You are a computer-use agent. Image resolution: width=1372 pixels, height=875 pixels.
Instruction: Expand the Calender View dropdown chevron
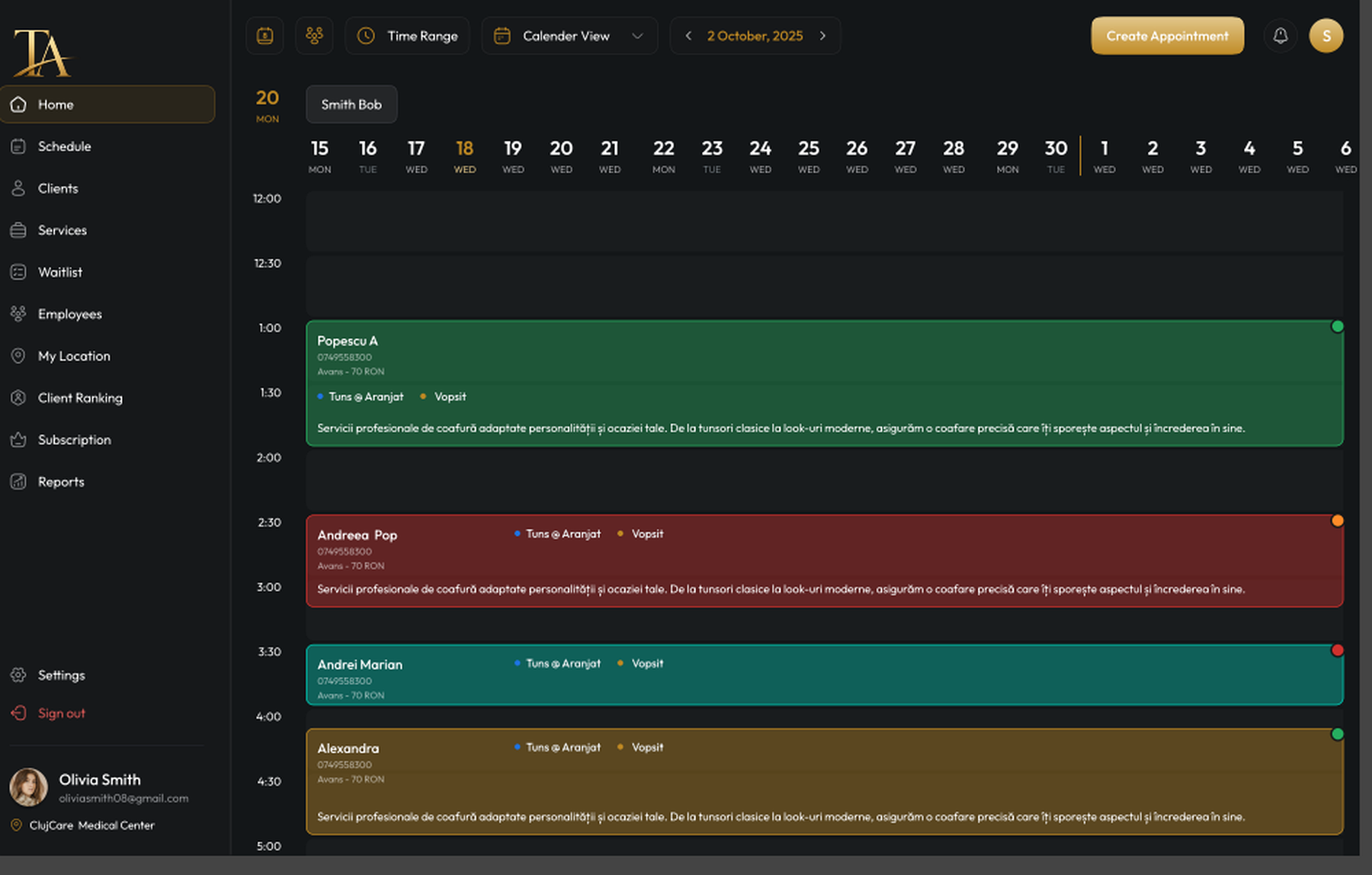click(x=638, y=36)
